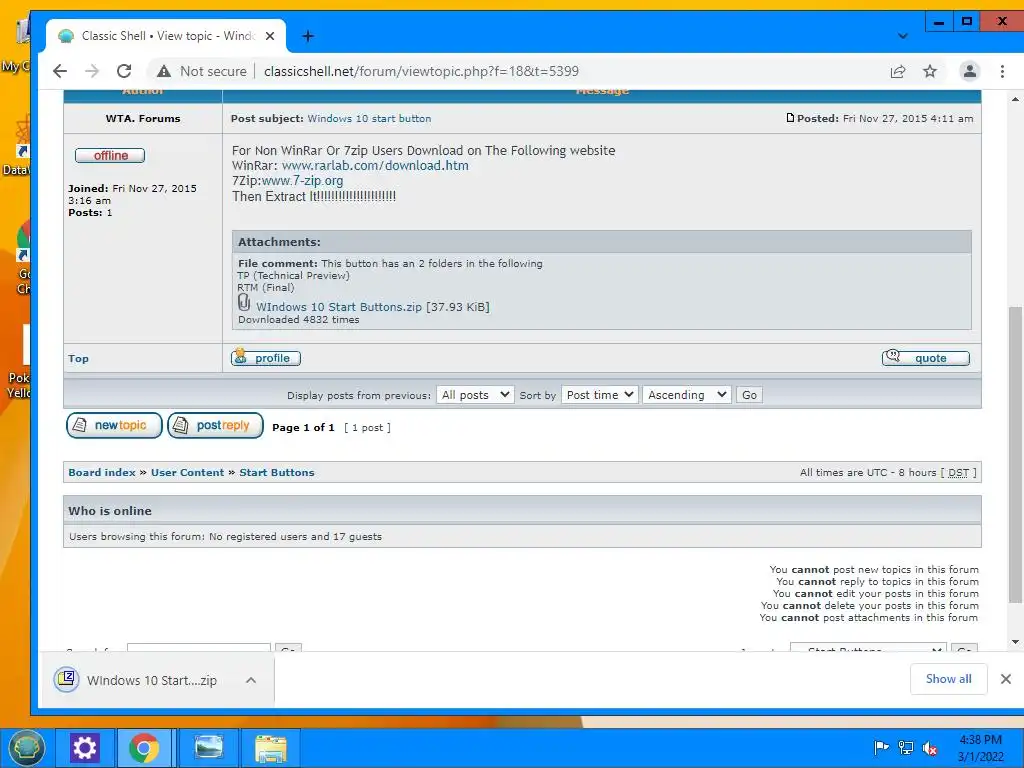This screenshot has width=1024, height=768.
Task: Click Go to apply post sorting
Action: point(749,395)
